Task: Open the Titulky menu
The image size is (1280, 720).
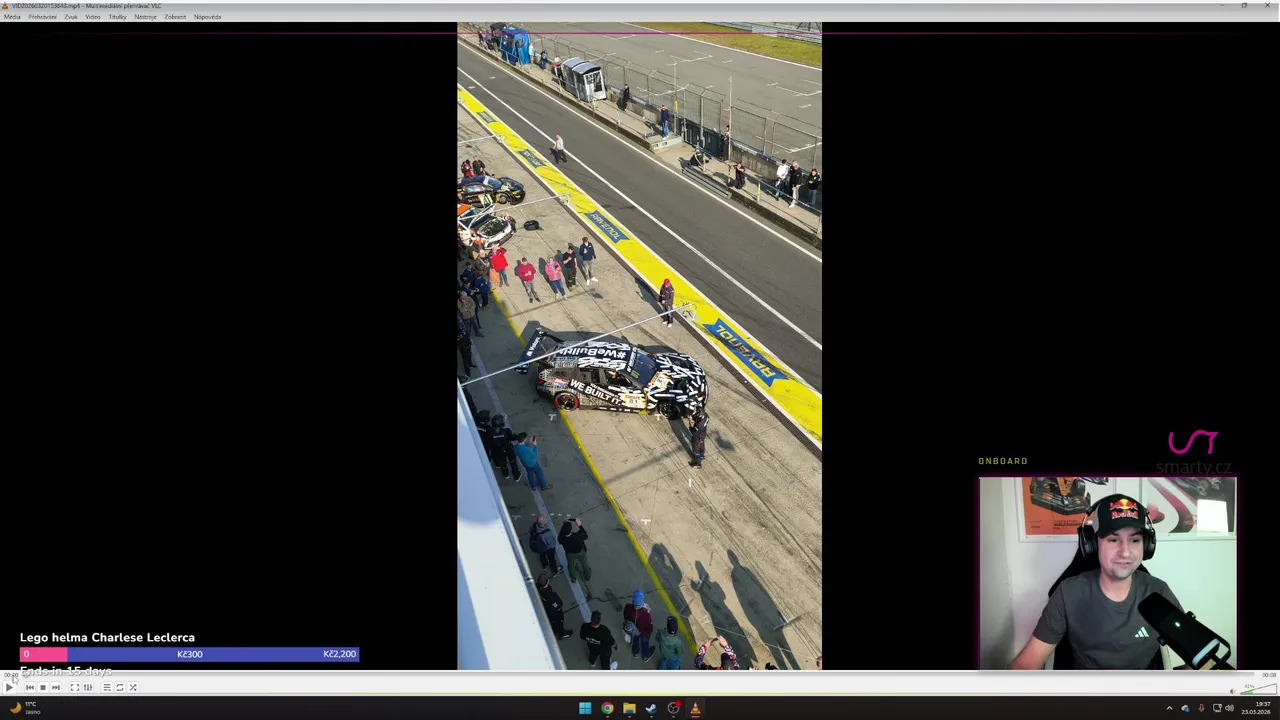Action: click(118, 17)
